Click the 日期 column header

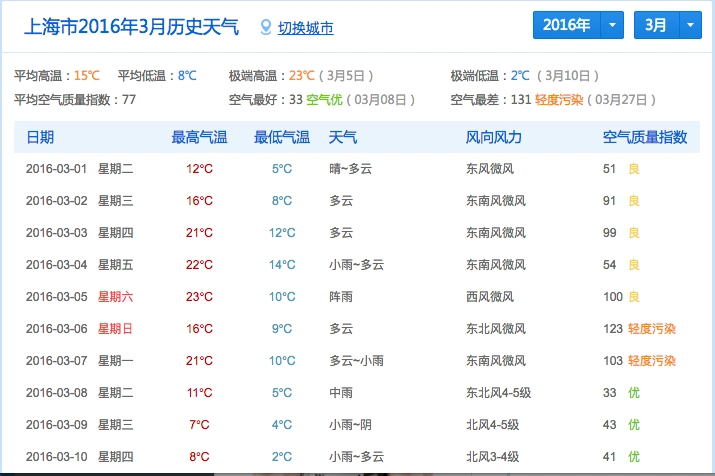[x=40, y=137]
